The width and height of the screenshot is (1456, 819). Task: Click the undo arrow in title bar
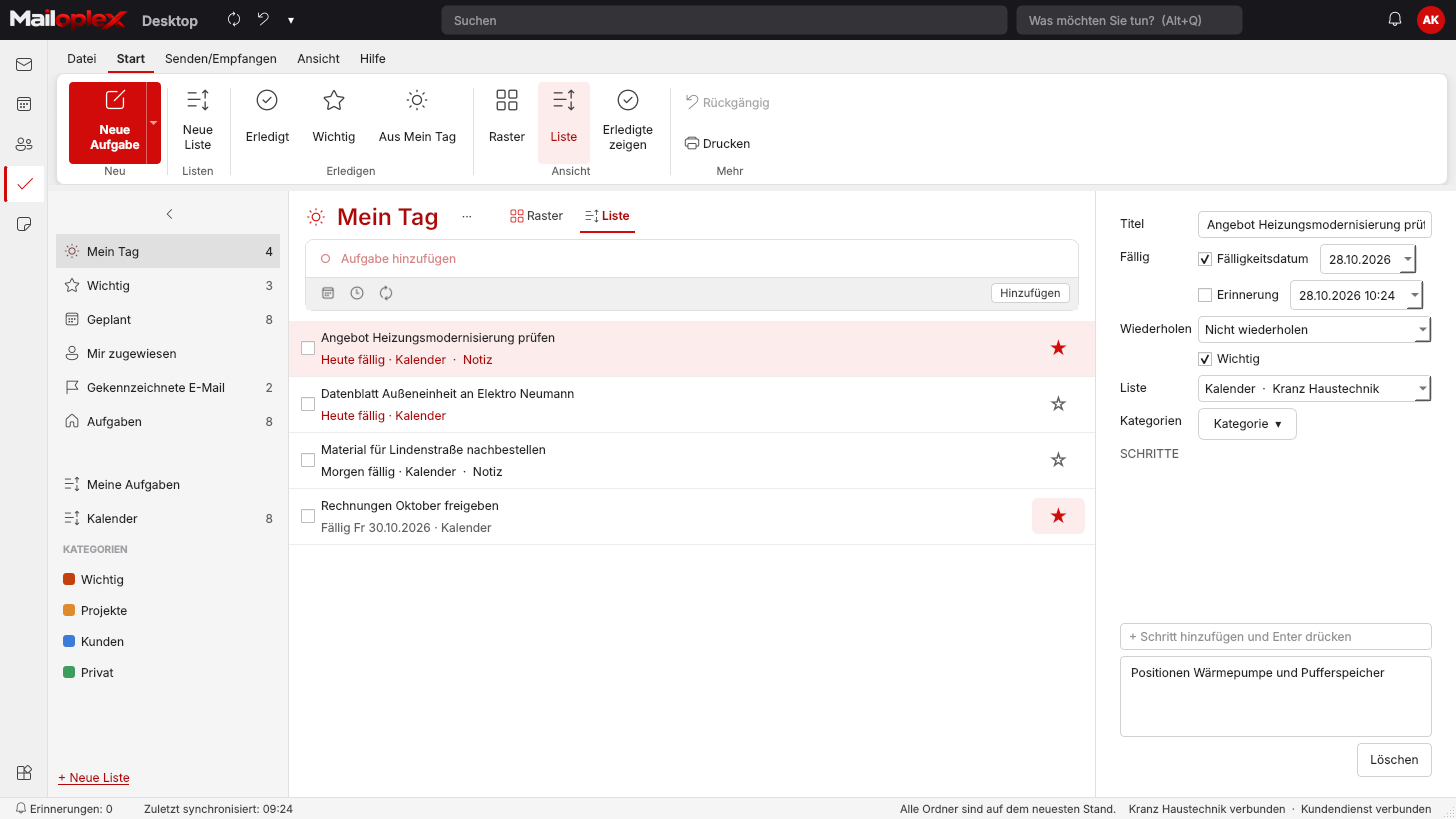pos(263,20)
